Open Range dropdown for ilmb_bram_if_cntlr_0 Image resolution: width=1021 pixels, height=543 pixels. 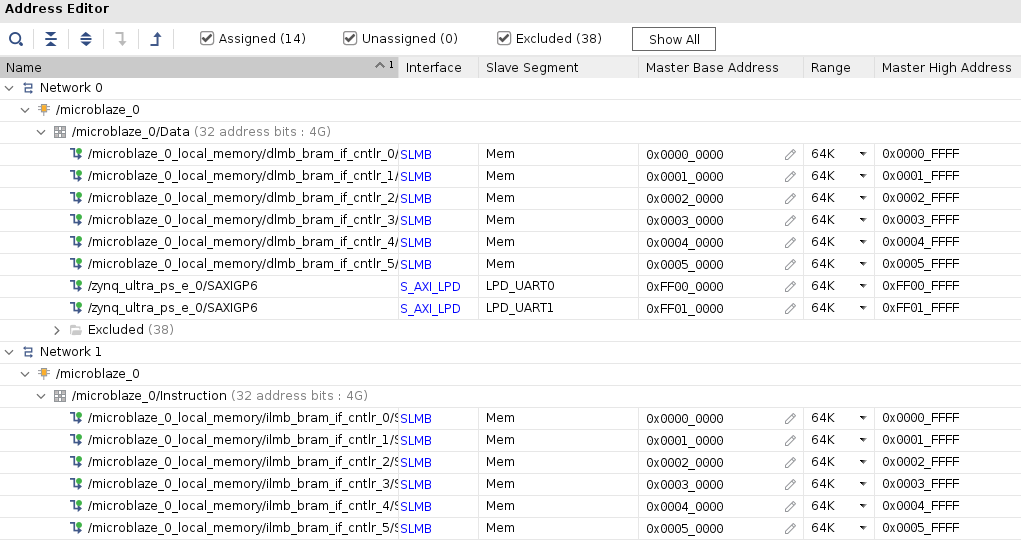[863, 418]
